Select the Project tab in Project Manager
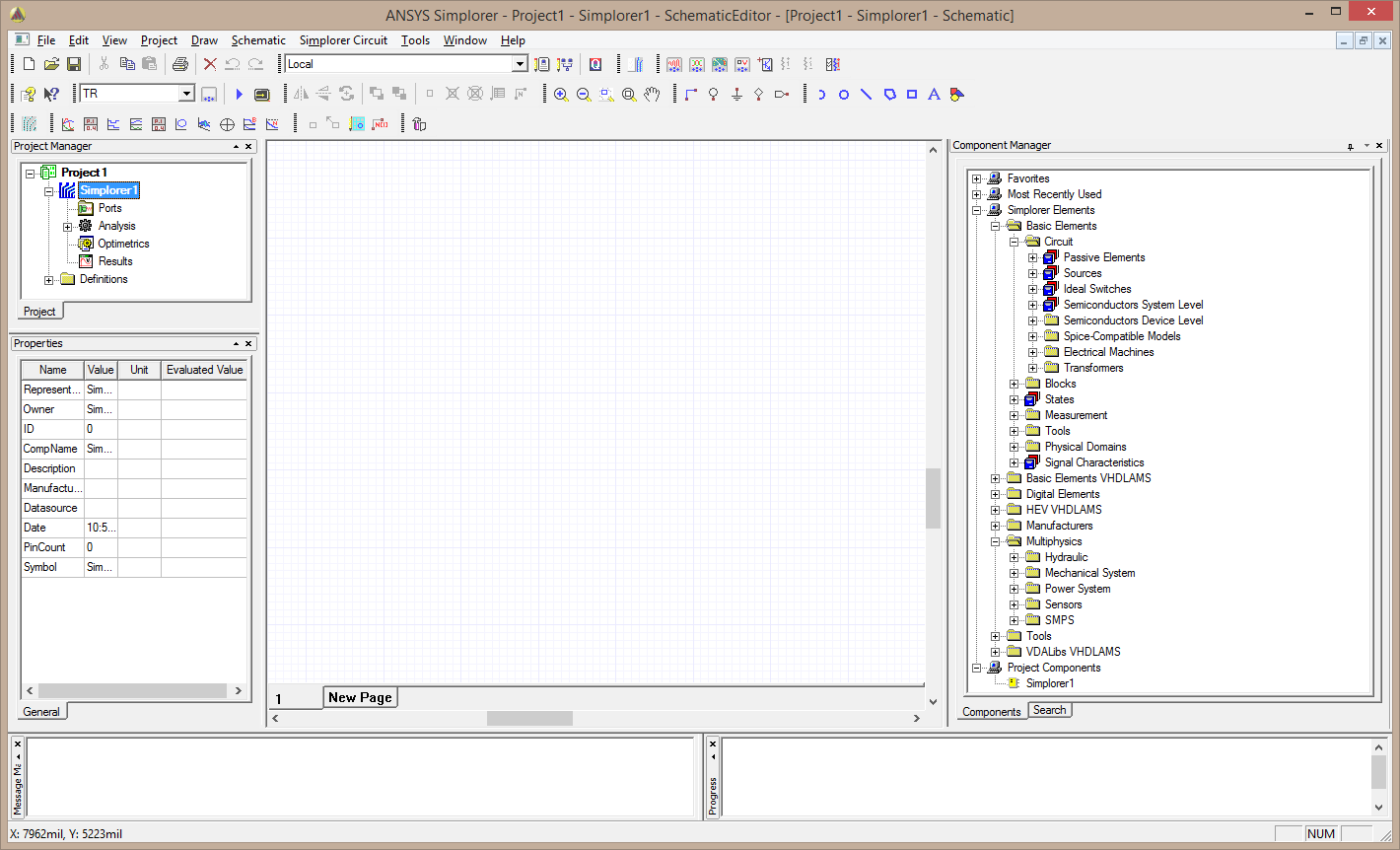1400x850 pixels. click(x=39, y=312)
